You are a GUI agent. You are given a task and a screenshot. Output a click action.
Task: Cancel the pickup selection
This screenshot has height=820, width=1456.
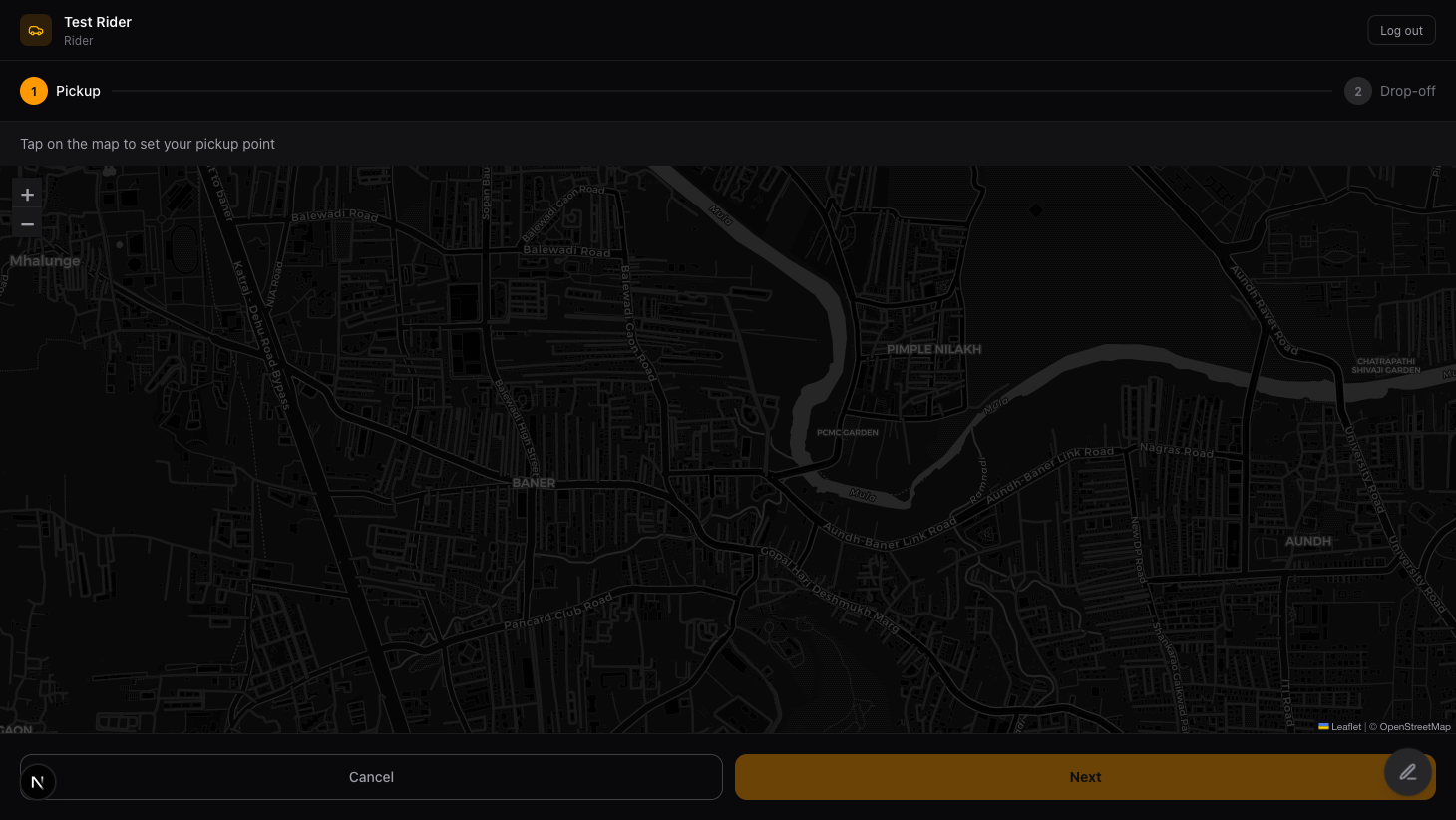pos(371,777)
